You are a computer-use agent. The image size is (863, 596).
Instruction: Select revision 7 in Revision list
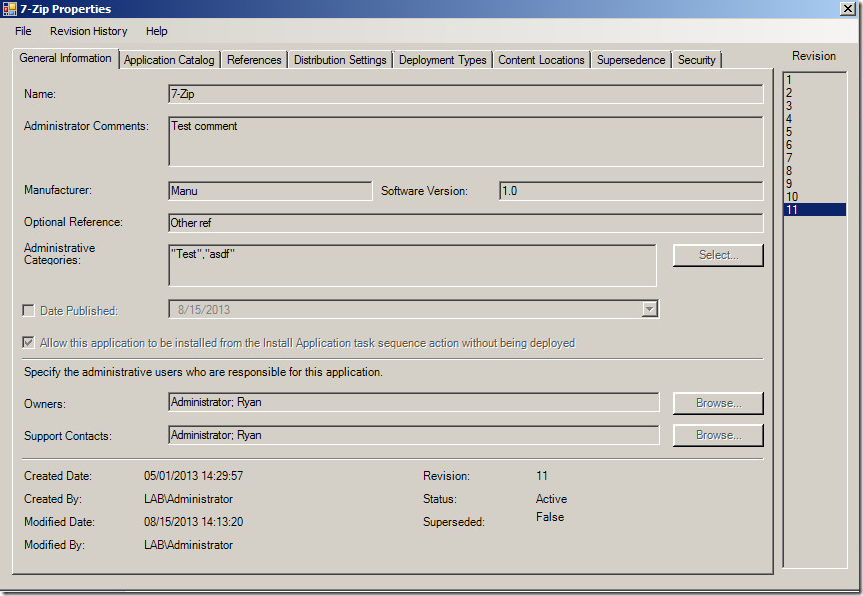pyautogui.click(x=815, y=158)
